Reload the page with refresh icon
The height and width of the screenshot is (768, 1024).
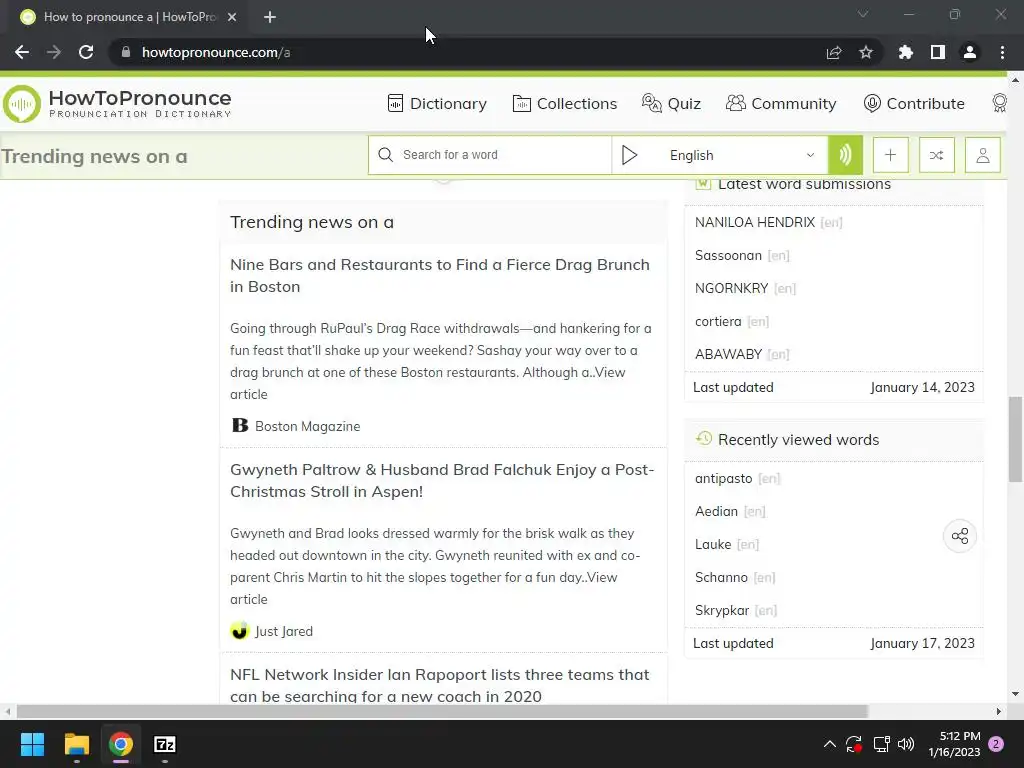pyautogui.click(x=86, y=52)
